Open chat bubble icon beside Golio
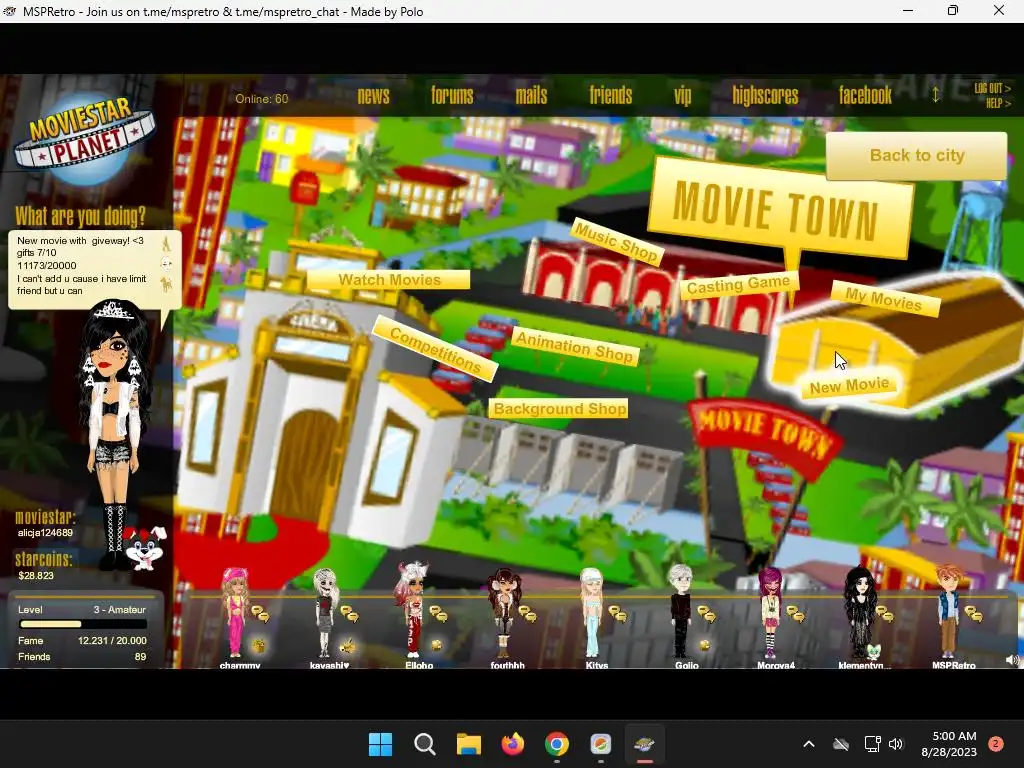Viewport: 1024px width, 768px height. [x=707, y=614]
